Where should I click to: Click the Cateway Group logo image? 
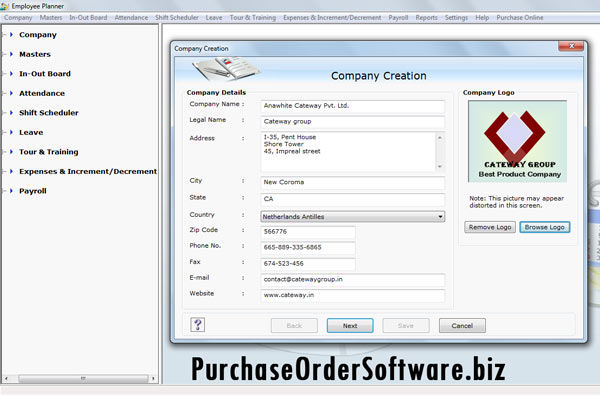517,141
